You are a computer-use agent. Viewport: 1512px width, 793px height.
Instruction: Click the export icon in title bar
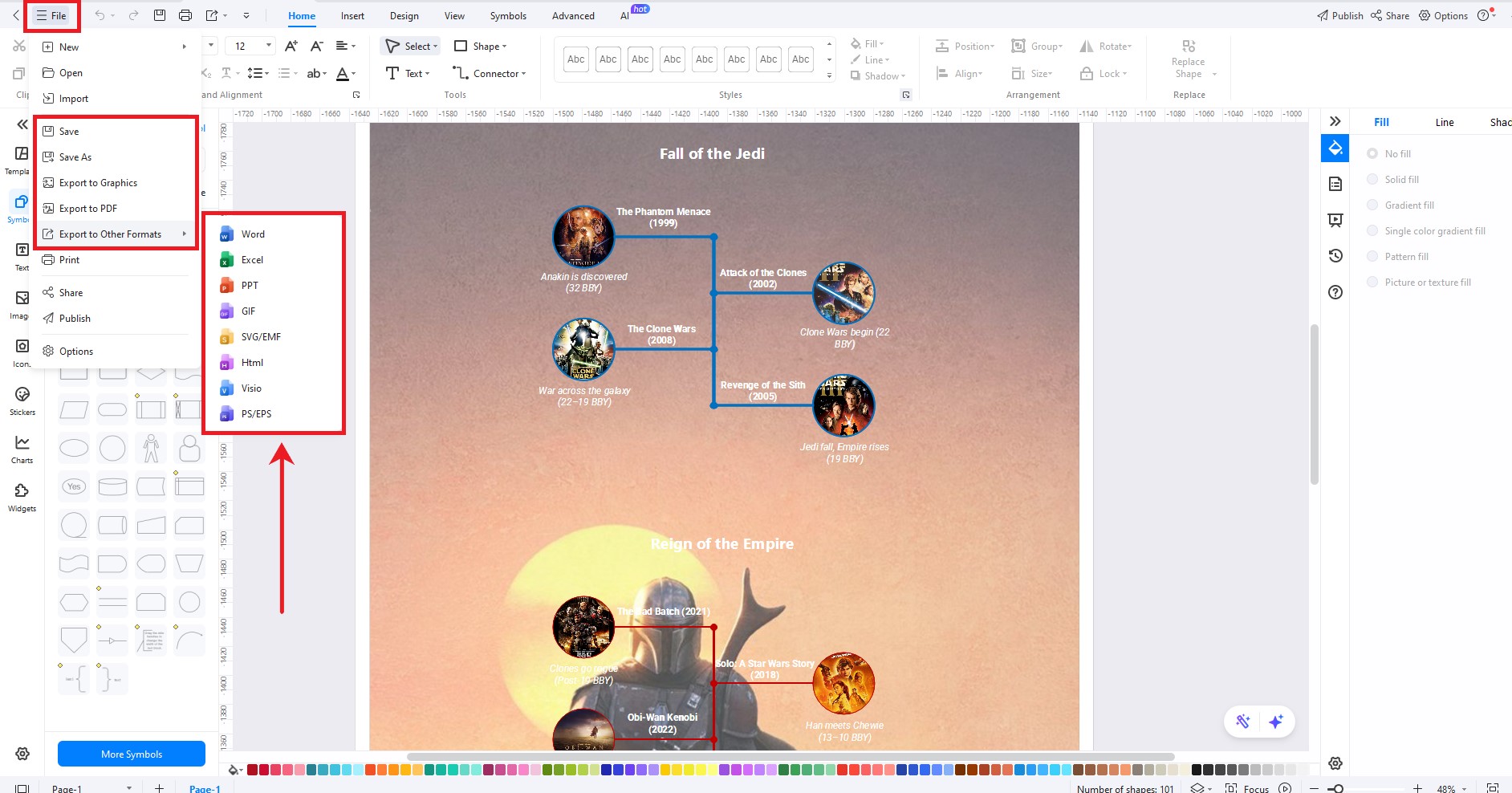tap(212, 15)
